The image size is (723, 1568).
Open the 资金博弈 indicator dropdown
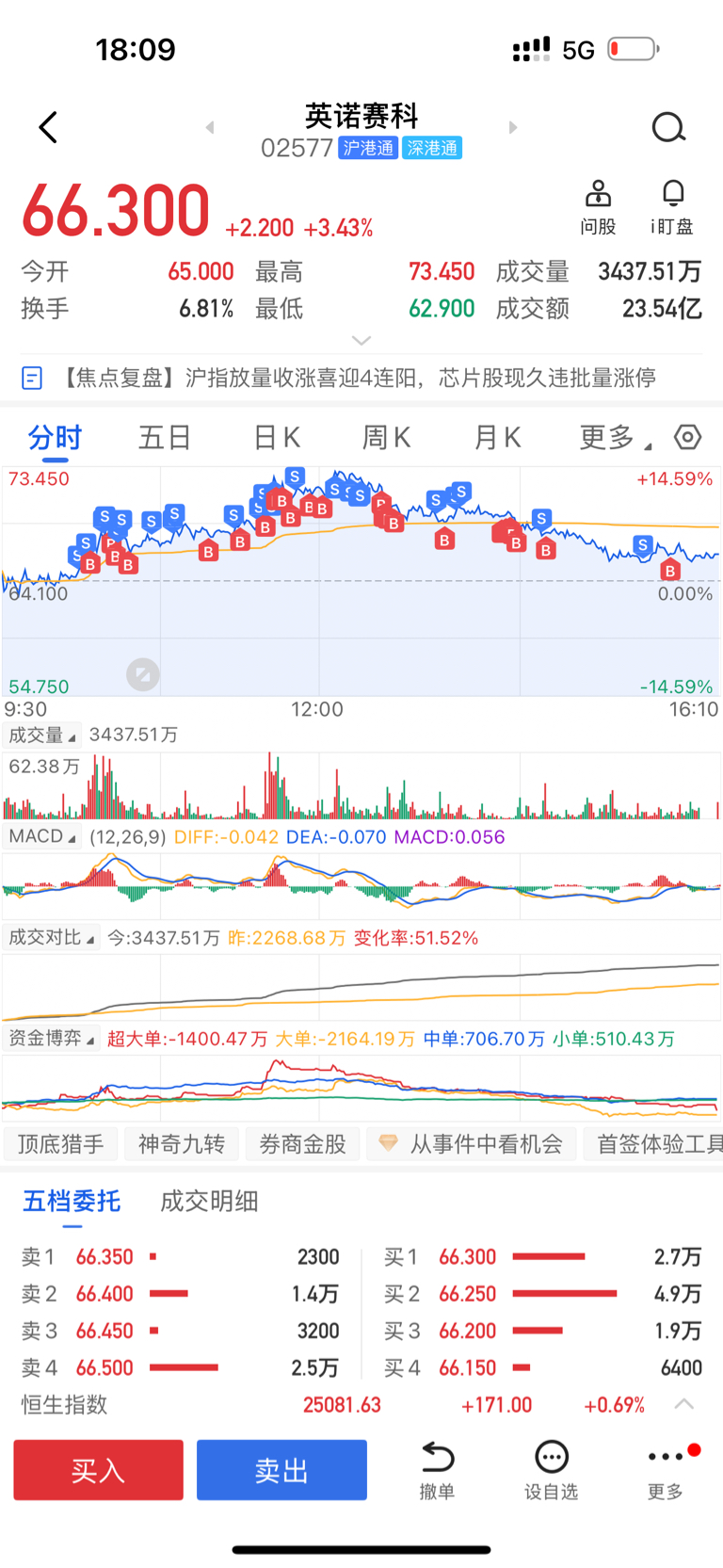[x=51, y=1038]
